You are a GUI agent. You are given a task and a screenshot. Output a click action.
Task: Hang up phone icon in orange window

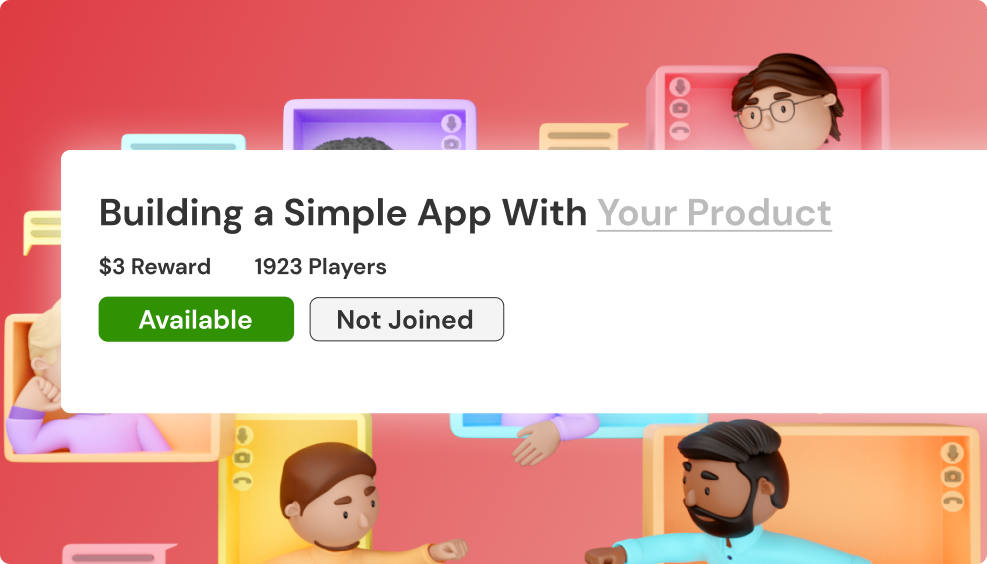[x=952, y=500]
